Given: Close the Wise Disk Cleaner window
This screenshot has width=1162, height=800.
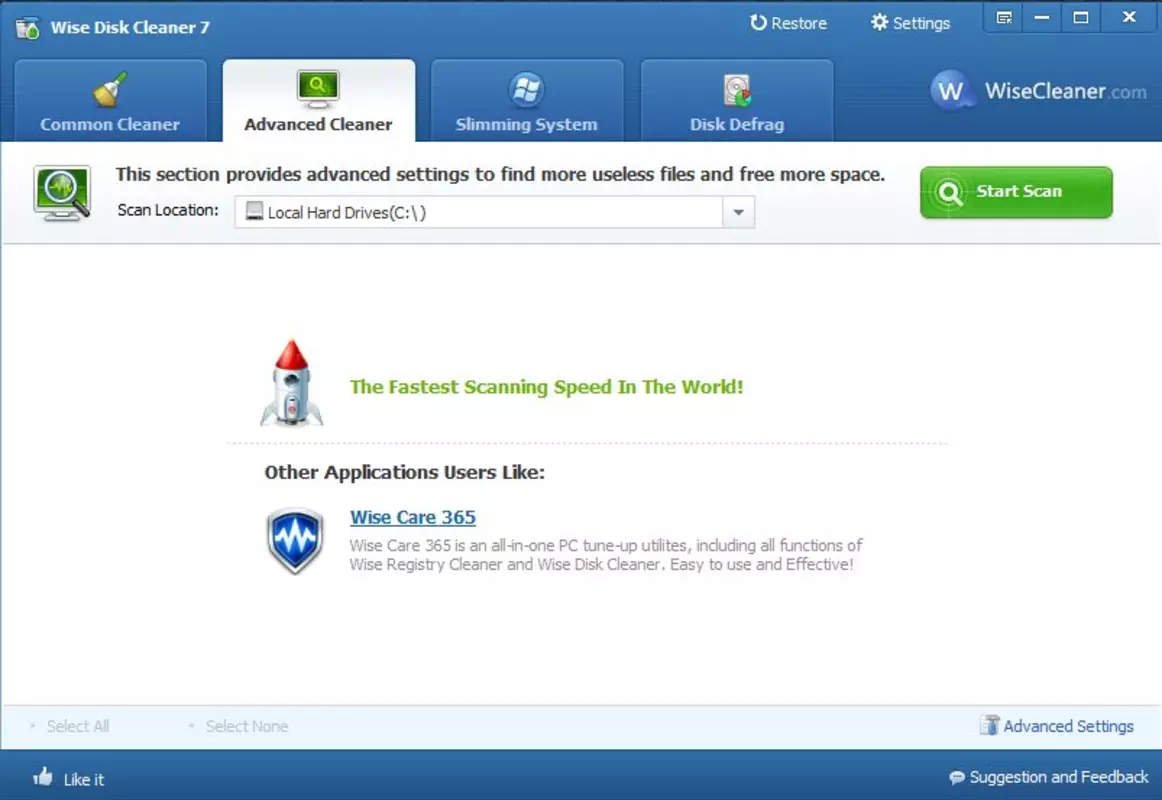Looking at the screenshot, I should pos(1129,18).
